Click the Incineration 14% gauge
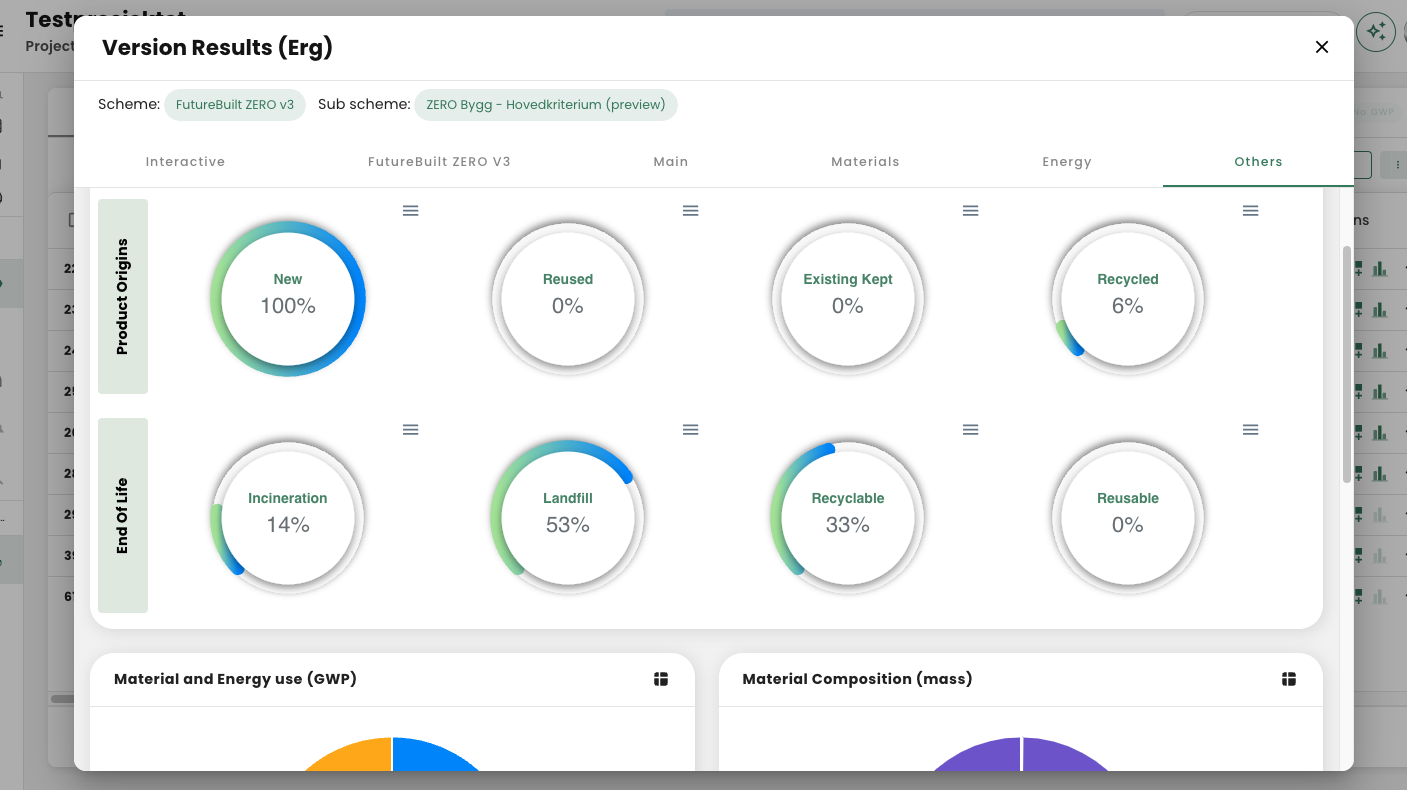Image resolution: width=1407 pixels, height=790 pixels. (288, 517)
